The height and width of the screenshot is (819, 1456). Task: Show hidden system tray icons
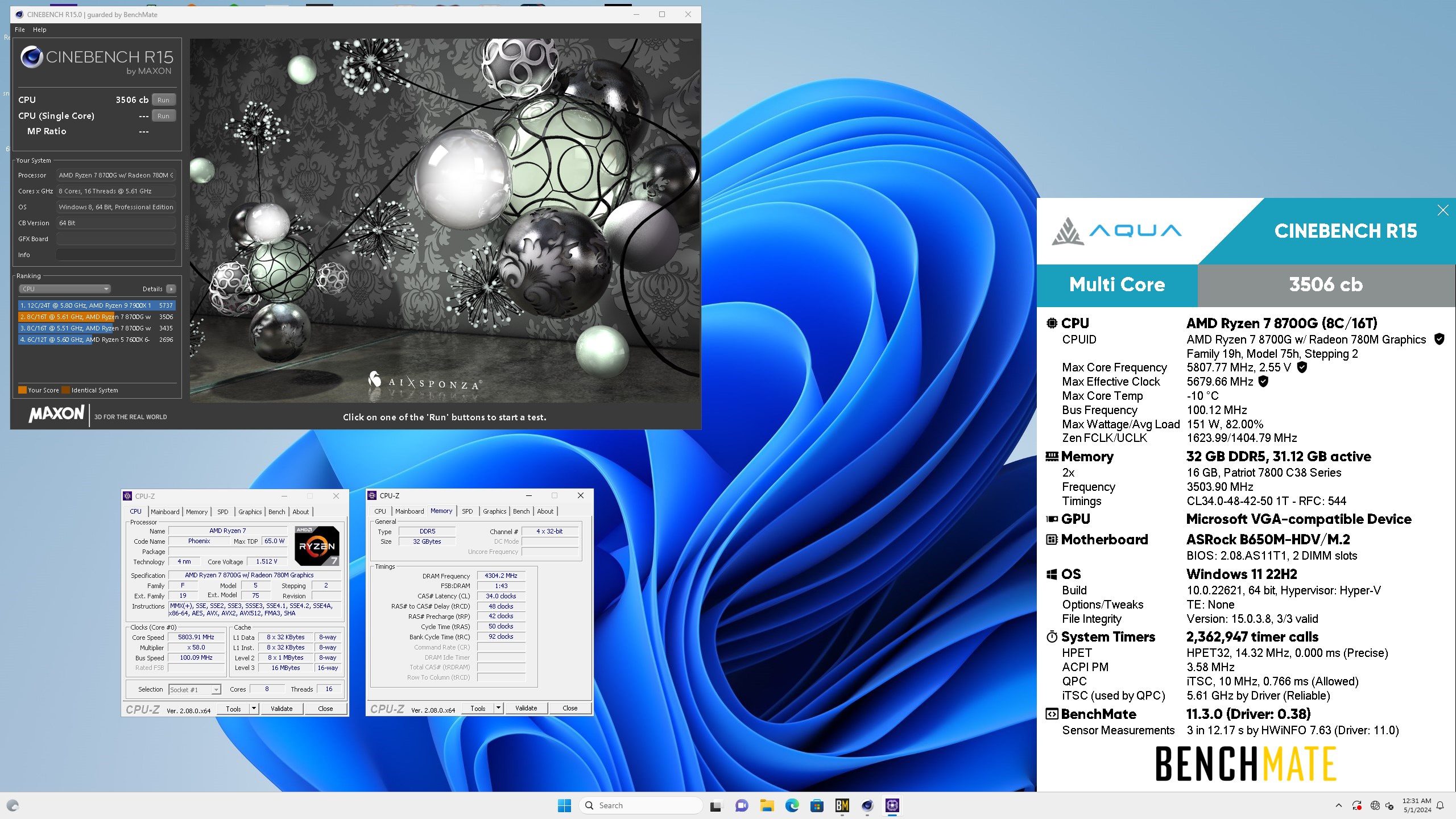pyautogui.click(x=1338, y=805)
